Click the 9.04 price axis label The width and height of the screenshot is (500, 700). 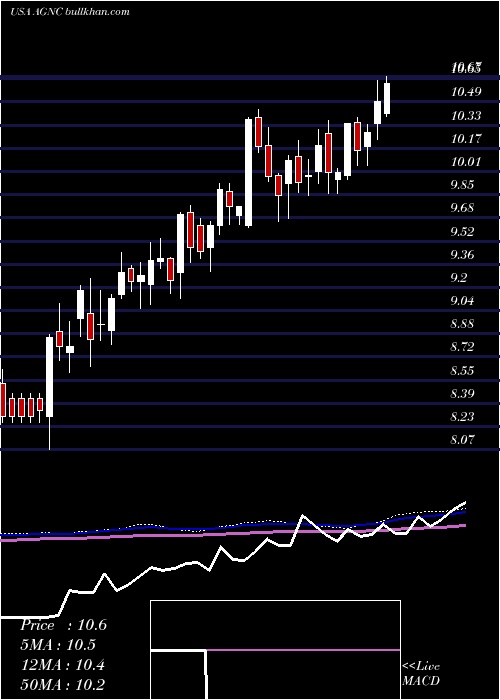[462, 300]
